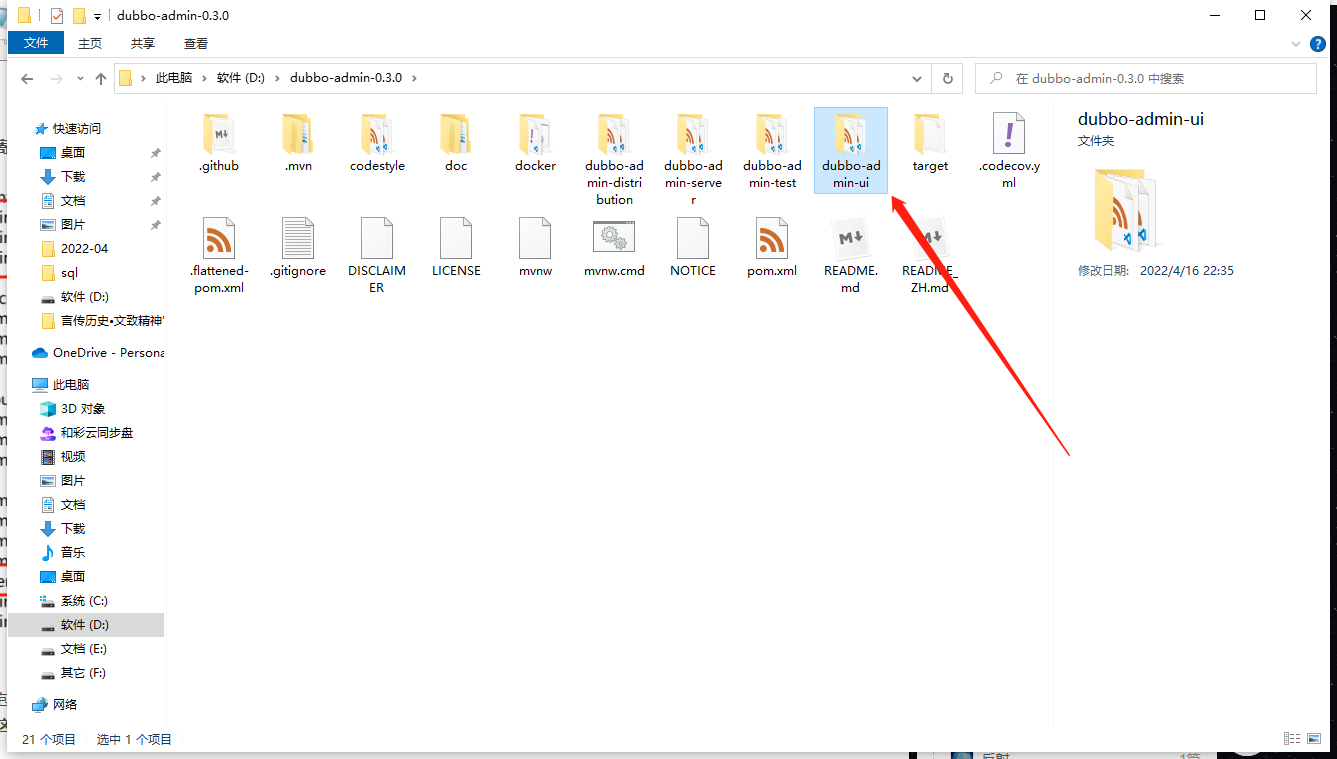1337x759 pixels.
Task: Switch to details list view
Action: tap(1291, 739)
